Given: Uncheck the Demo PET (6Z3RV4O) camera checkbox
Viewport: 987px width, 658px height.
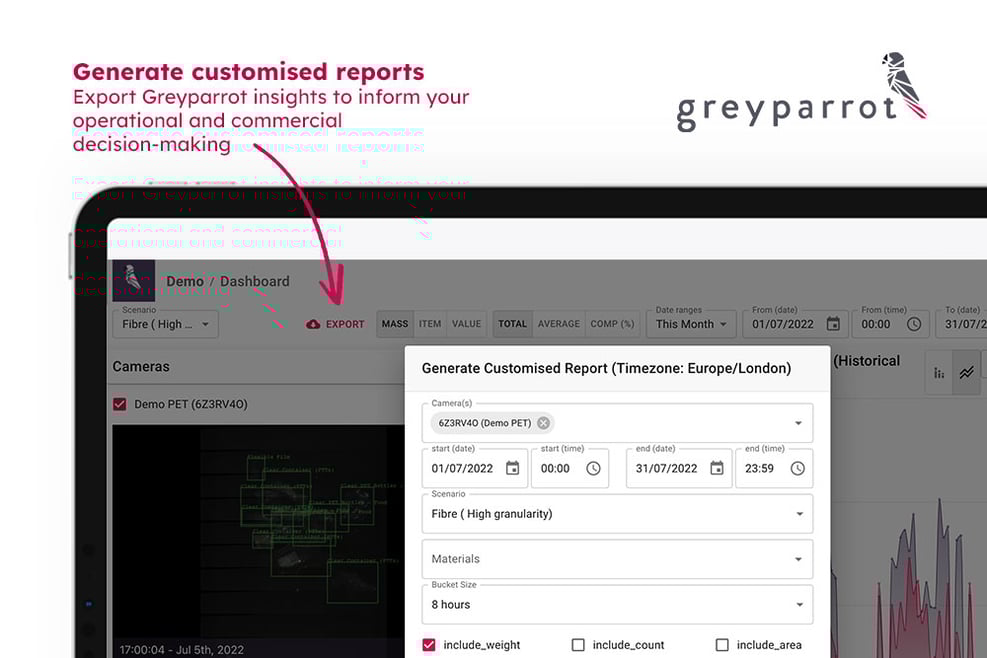Looking at the screenshot, I should (120, 404).
